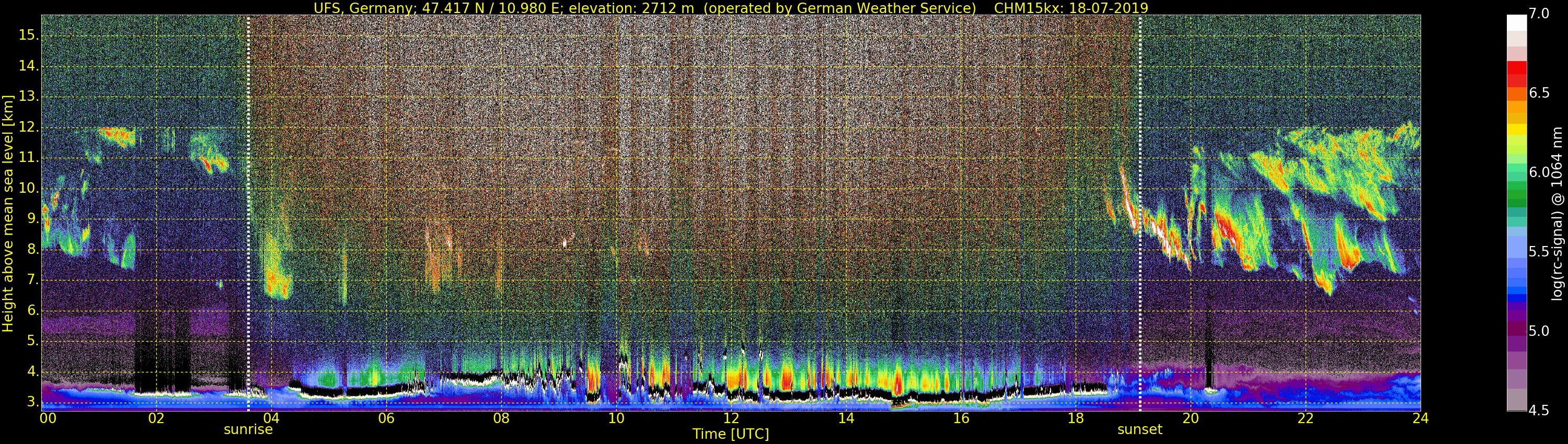Pick the dark blue segment of the colorbar
The height and width of the screenshot is (444, 1568).
(1516, 298)
